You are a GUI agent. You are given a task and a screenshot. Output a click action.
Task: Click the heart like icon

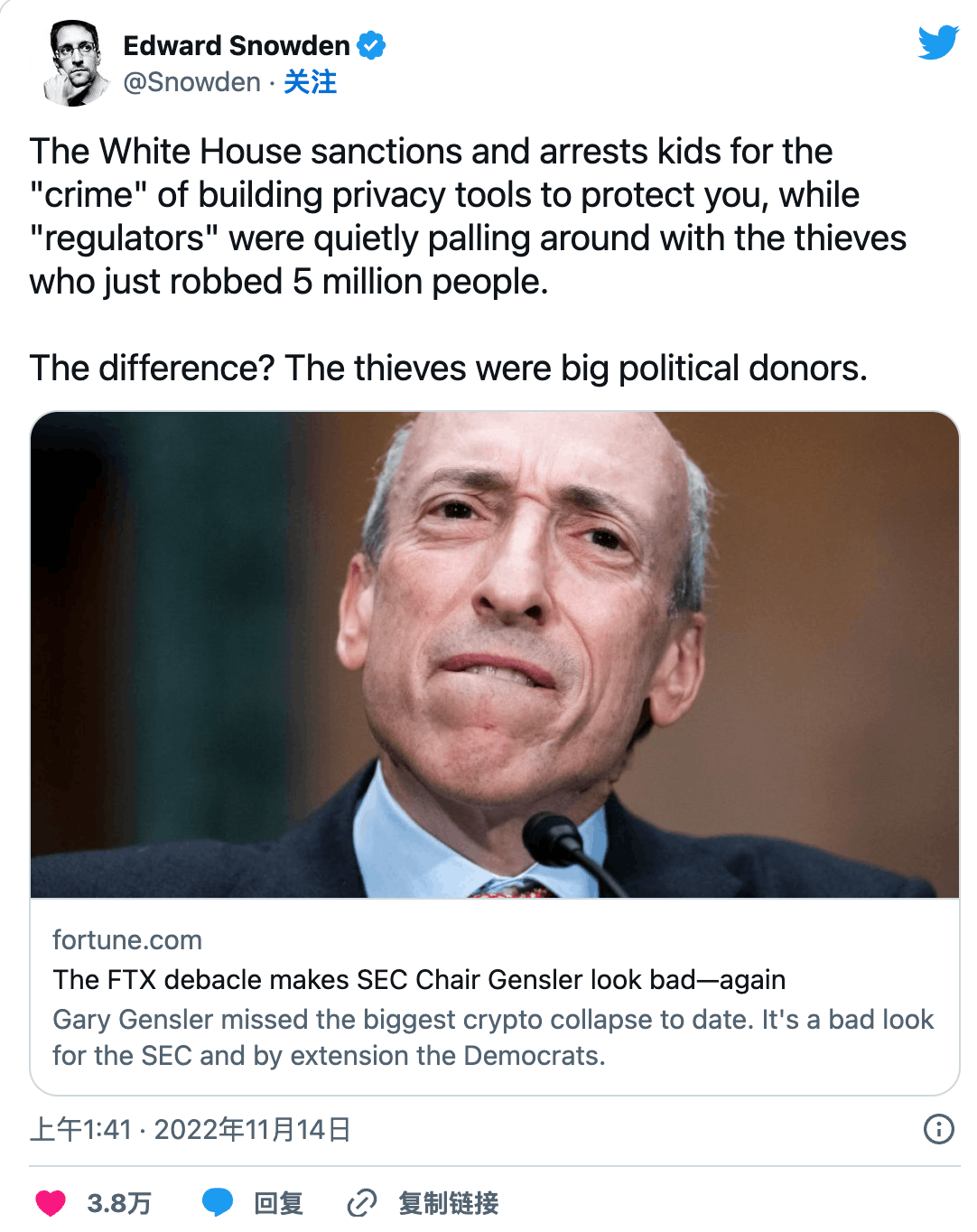click(x=51, y=1202)
